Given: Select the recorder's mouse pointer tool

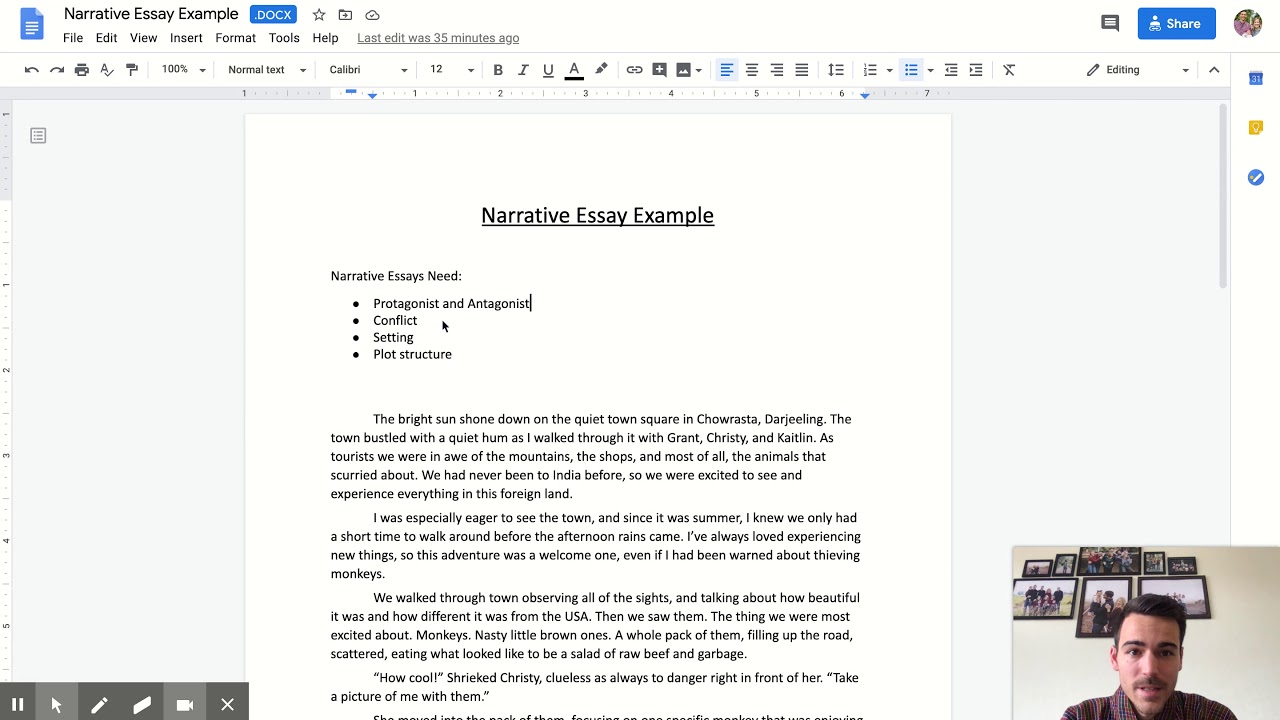Looking at the screenshot, I should [x=56, y=705].
